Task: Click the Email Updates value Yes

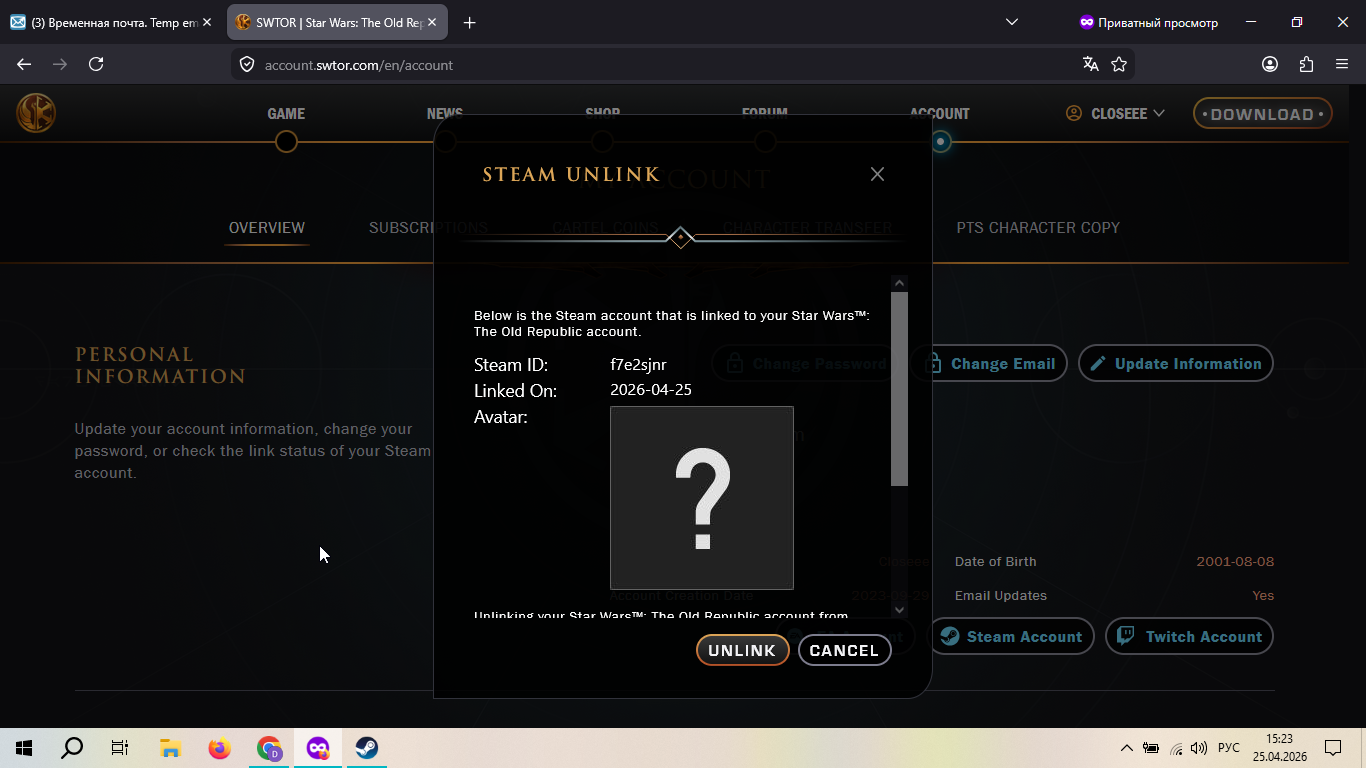Action: (x=1263, y=595)
